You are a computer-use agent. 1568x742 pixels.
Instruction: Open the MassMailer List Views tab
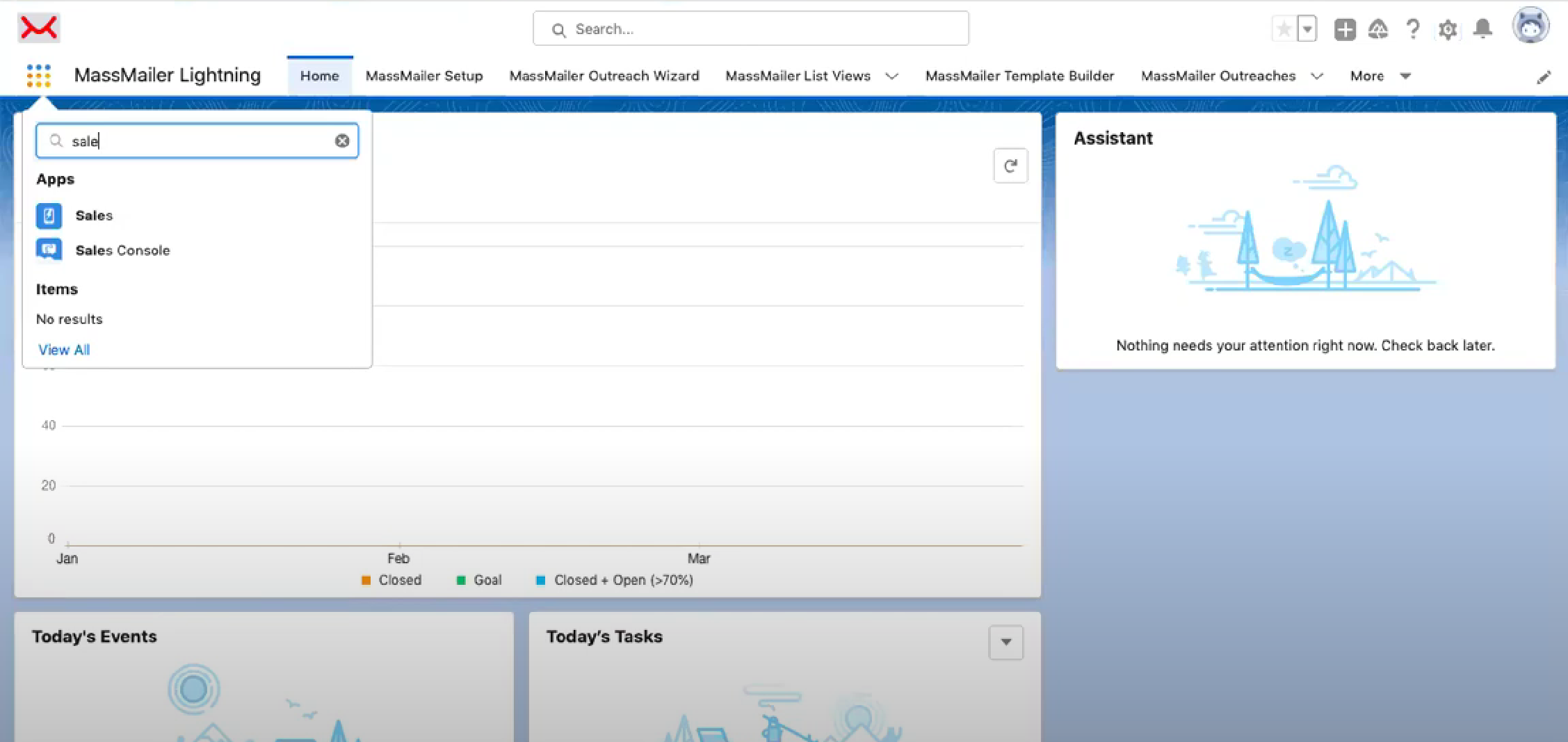[x=798, y=76]
